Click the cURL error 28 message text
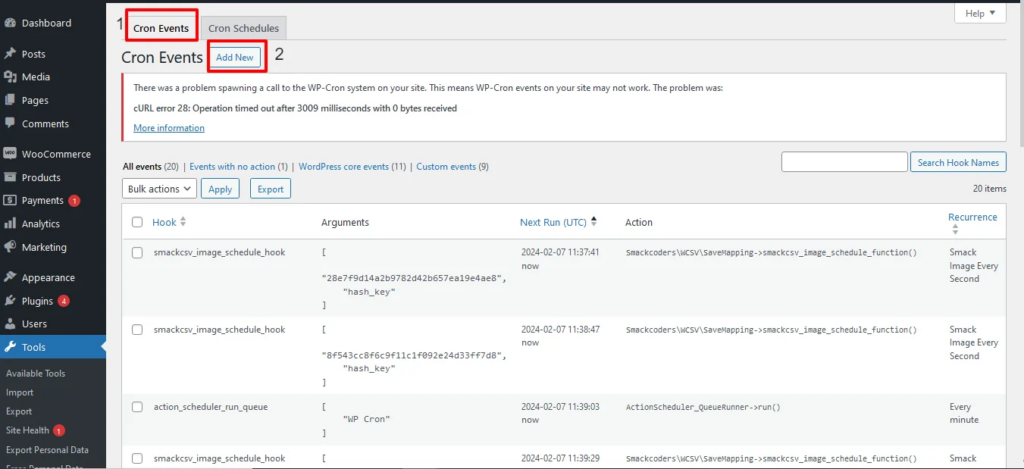Image resolution: width=1024 pixels, height=469 pixels. coord(295,108)
